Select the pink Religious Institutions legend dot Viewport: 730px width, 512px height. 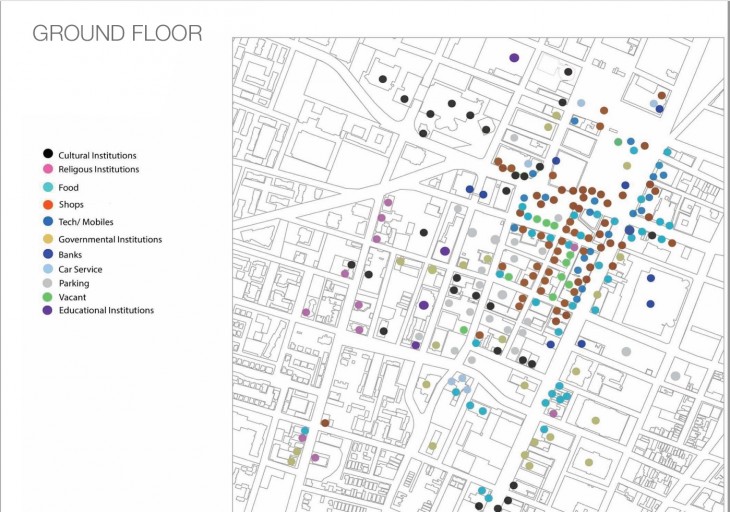48,170
